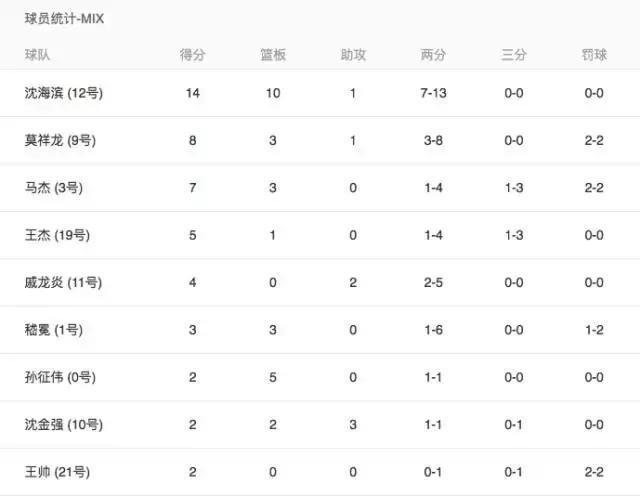This screenshot has height=496, width=640.
Task: Select the 得分 column header
Action: pos(193,55)
